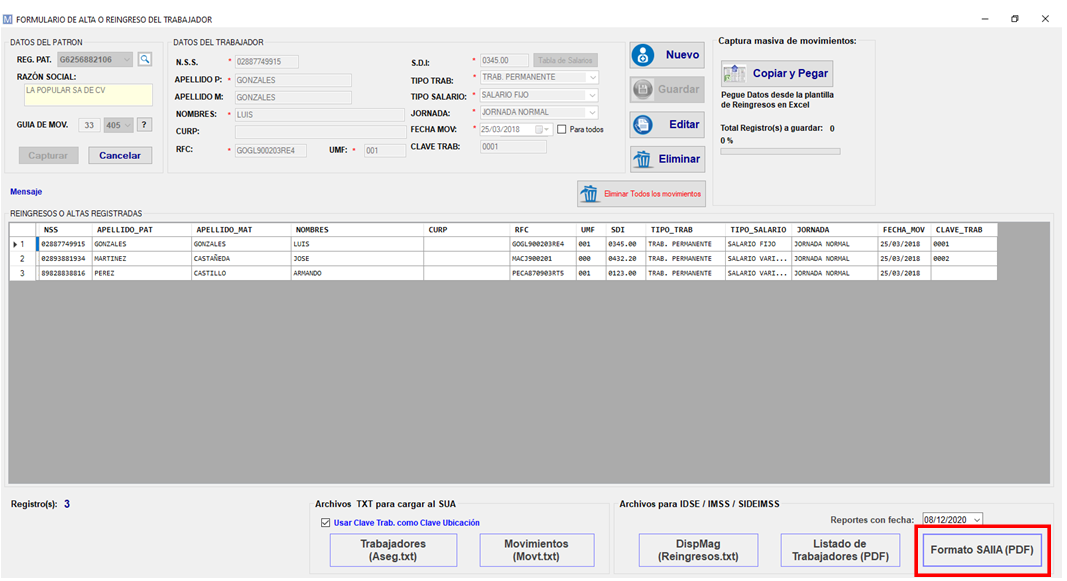Generate Movimientos (Movt.txt) file
Screen dimensions: 1067x581
[x=536, y=550]
